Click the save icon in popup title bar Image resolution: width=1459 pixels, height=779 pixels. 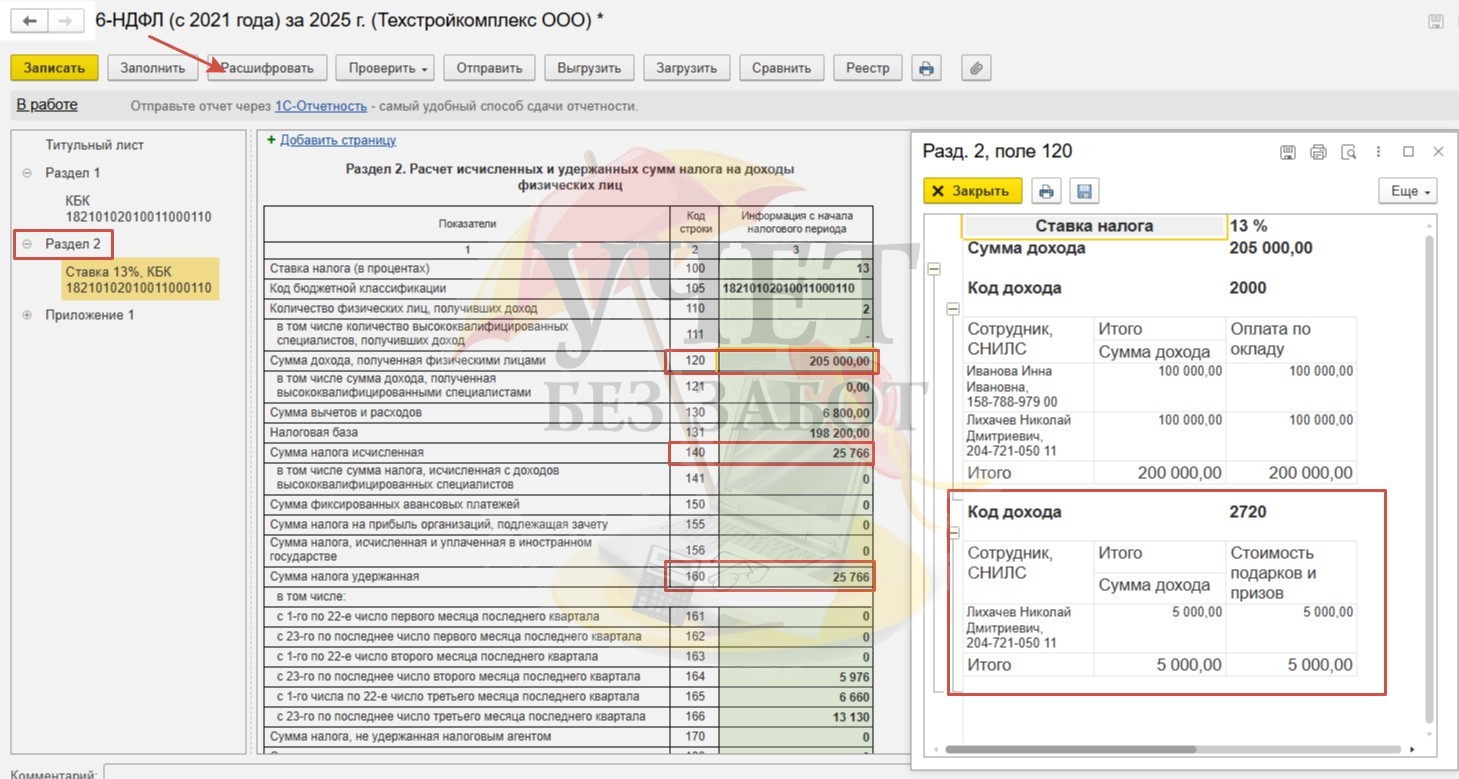(x=1288, y=152)
